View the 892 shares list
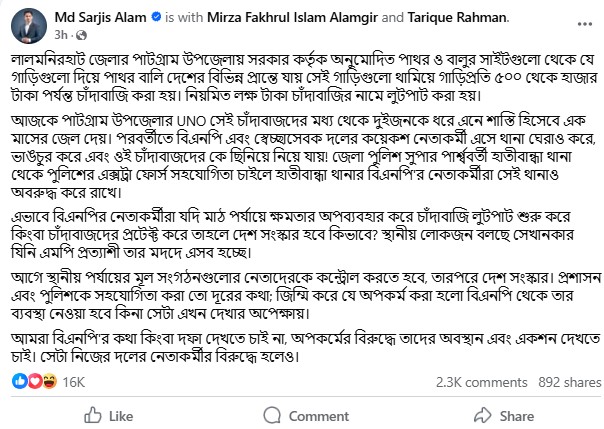 click(x=563, y=381)
